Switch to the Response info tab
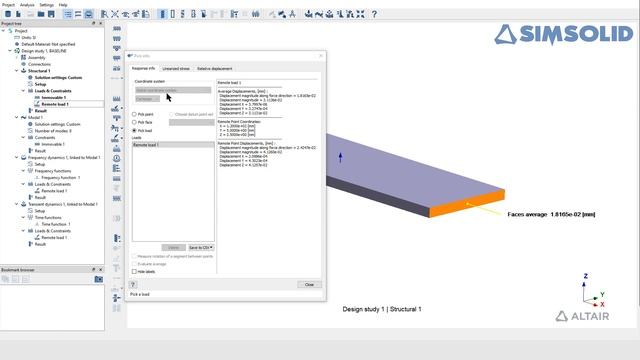This screenshot has width=640, height=360. click(x=143, y=68)
